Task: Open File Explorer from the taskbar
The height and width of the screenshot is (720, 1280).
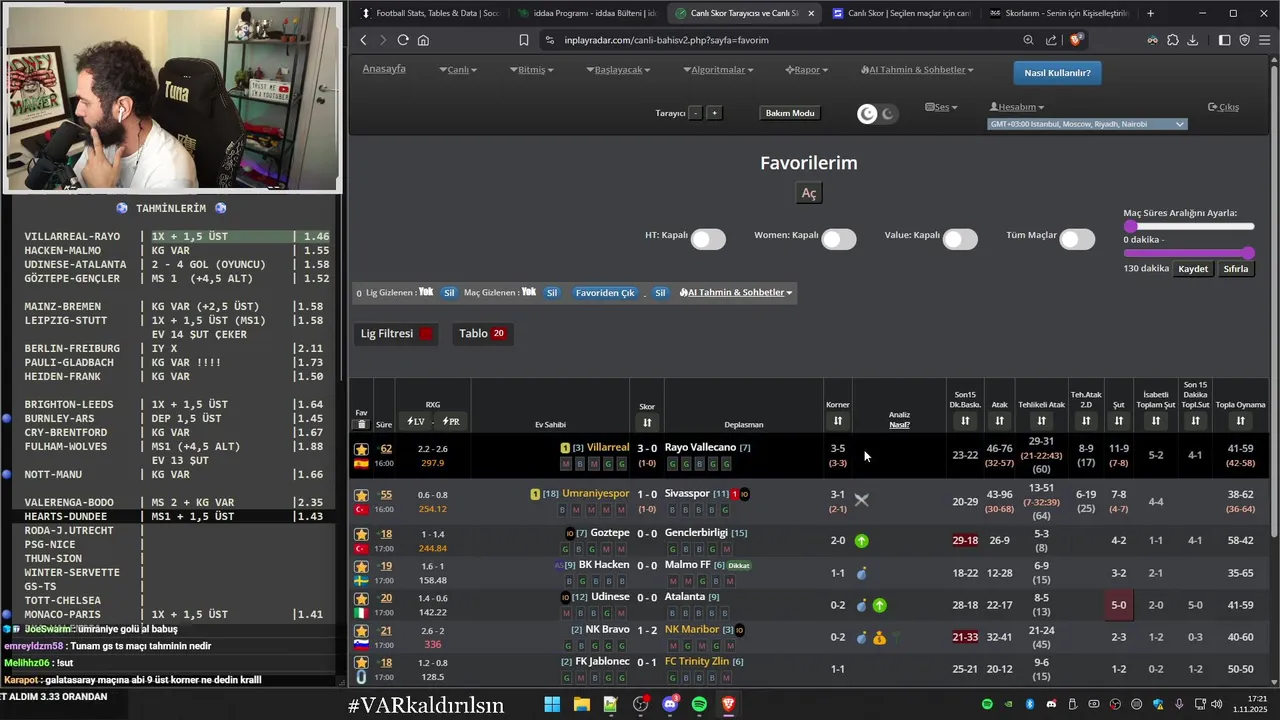Action: (581, 704)
